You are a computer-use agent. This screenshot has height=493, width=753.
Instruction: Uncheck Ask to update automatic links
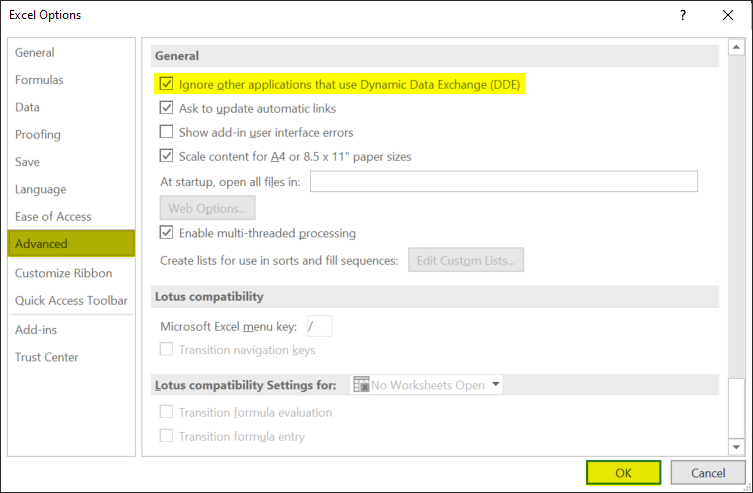click(x=166, y=108)
